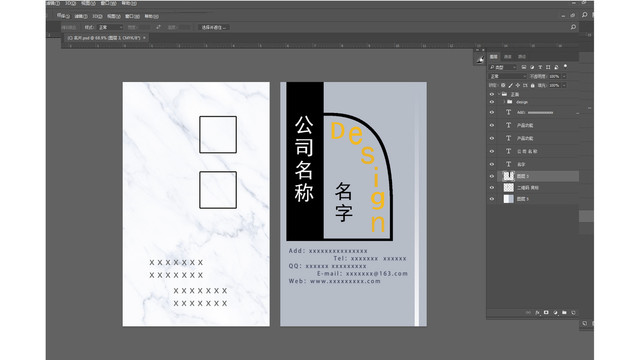Click the 图层 3 layer thumbnail
This screenshot has height=360, width=640.
pyautogui.click(x=508, y=176)
